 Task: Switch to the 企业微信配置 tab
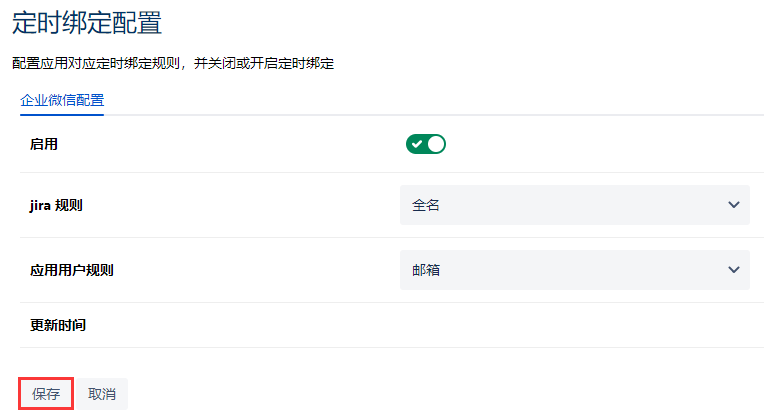point(62,100)
